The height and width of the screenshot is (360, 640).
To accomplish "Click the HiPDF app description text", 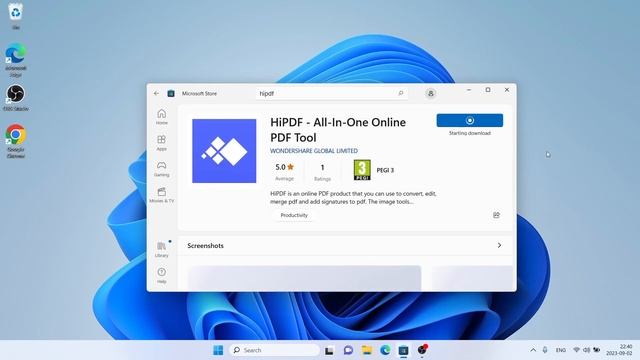I will pos(353,198).
